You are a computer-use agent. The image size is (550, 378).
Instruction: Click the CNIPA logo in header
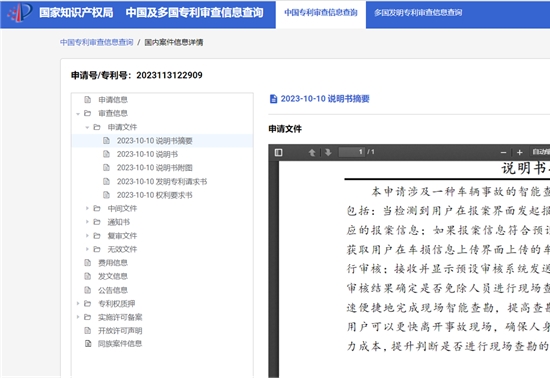20,13
